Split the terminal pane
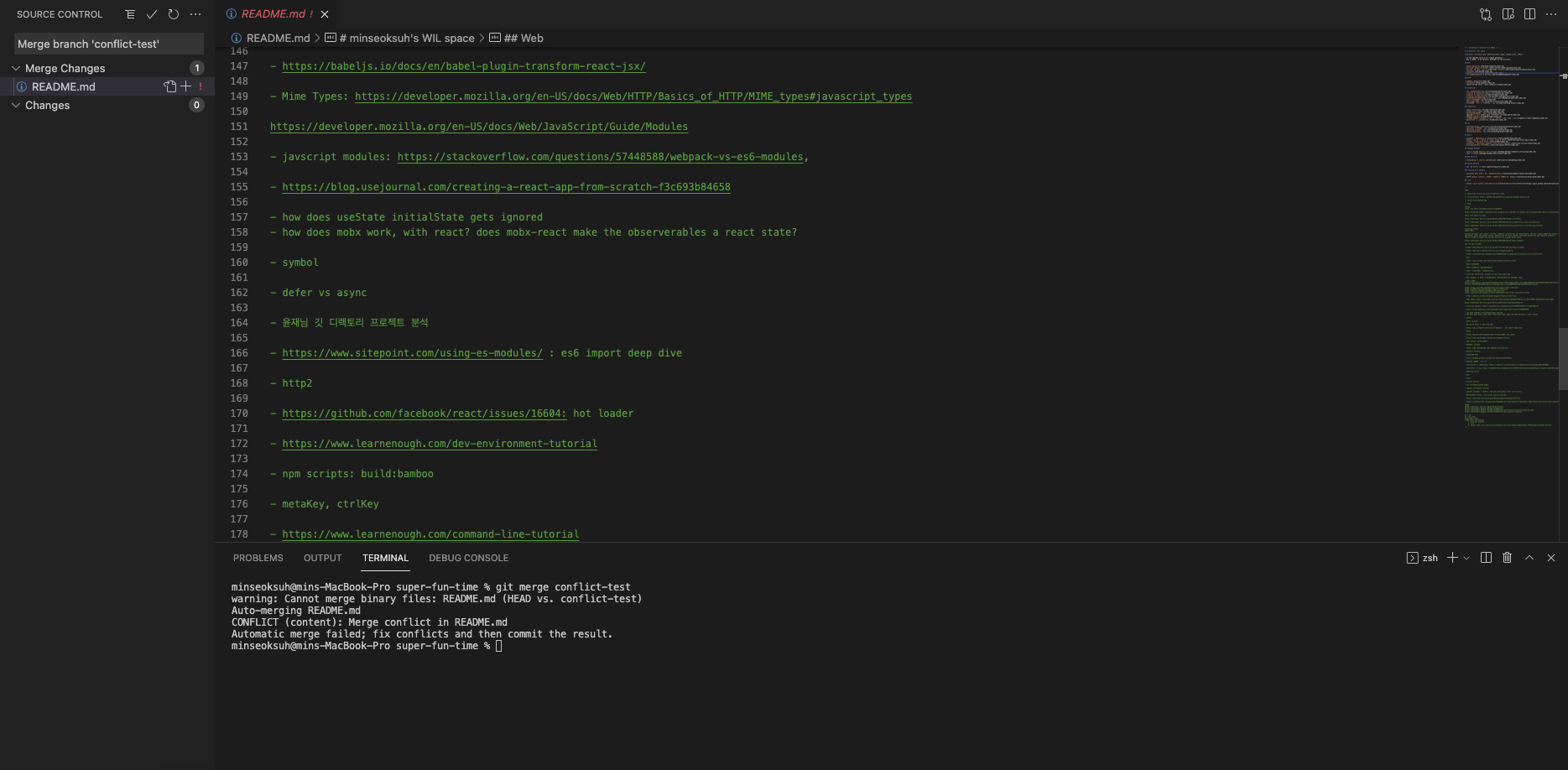 pyautogui.click(x=1486, y=558)
